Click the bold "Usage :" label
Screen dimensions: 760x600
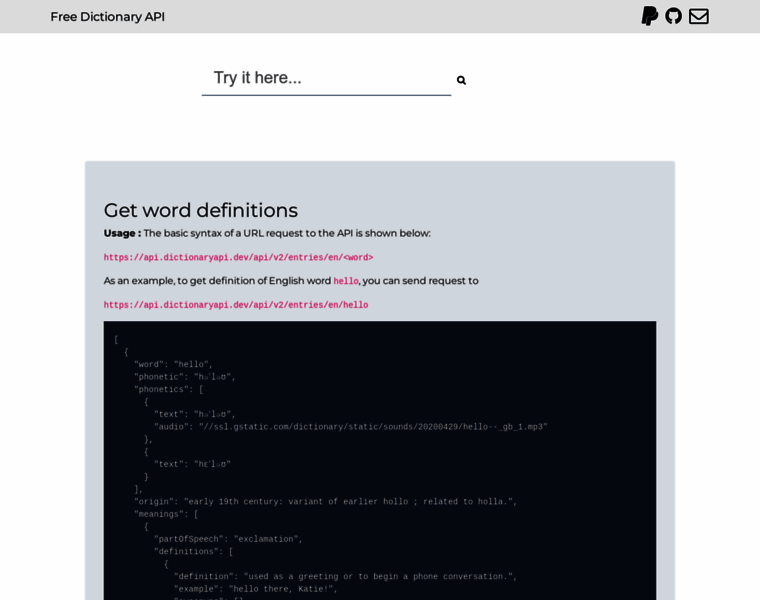[x=122, y=233]
